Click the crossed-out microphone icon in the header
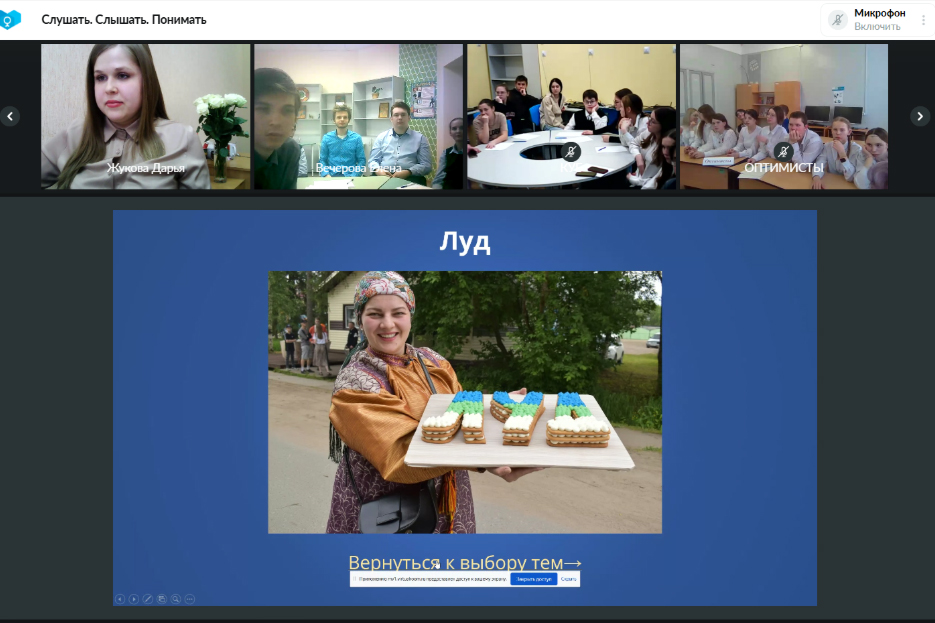Screen dimensions: 935x623 coord(838,20)
